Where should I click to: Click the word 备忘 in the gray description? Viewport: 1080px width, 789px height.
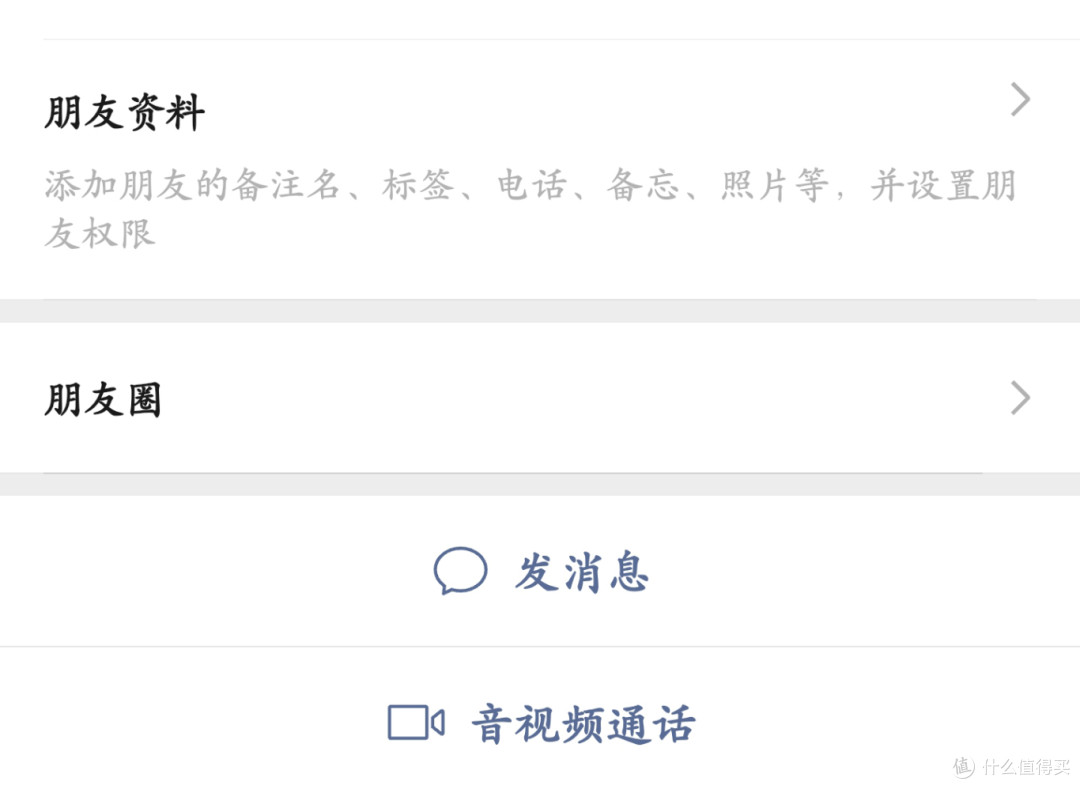coord(645,187)
